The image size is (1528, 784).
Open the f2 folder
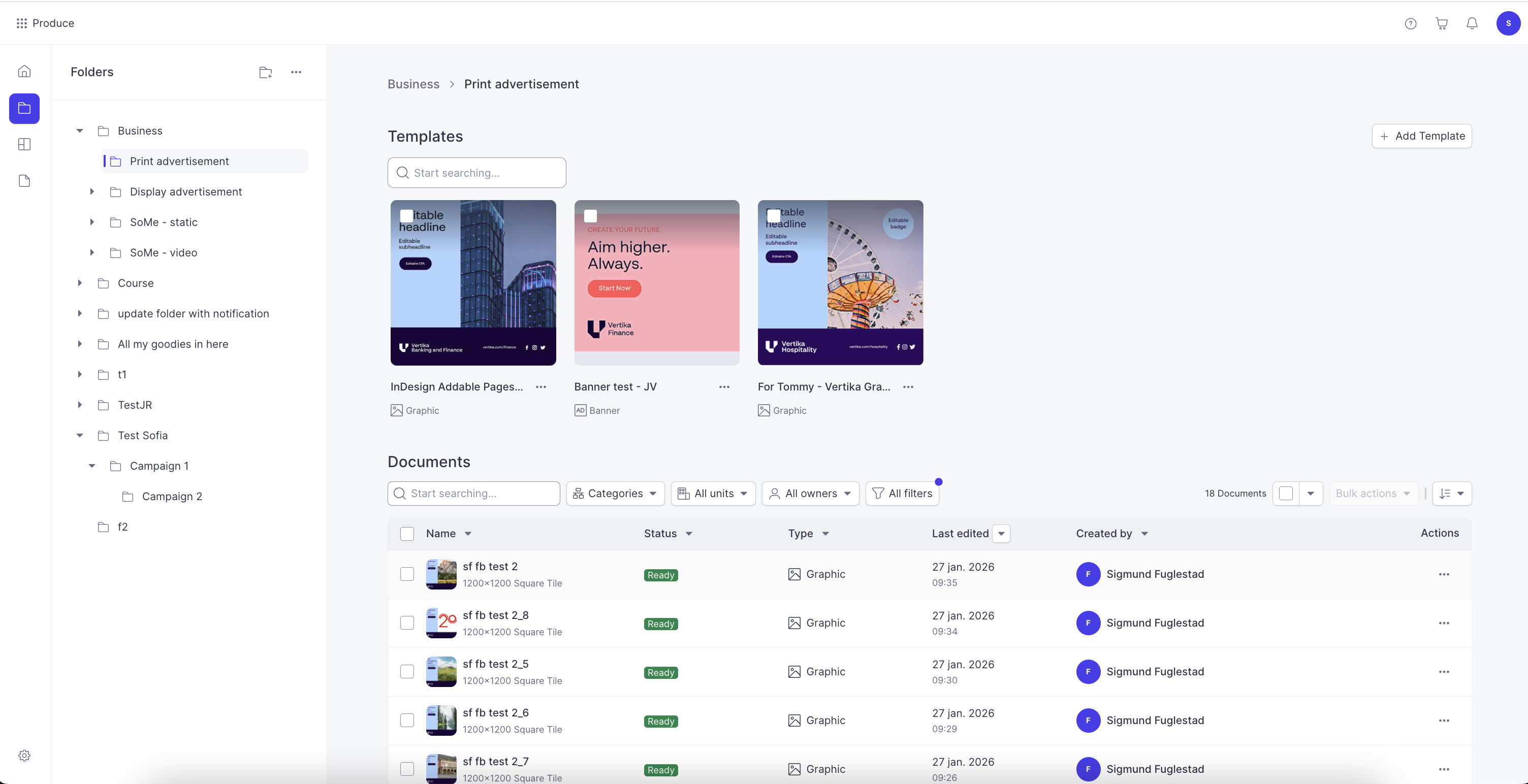pyautogui.click(x=122, y=527)
